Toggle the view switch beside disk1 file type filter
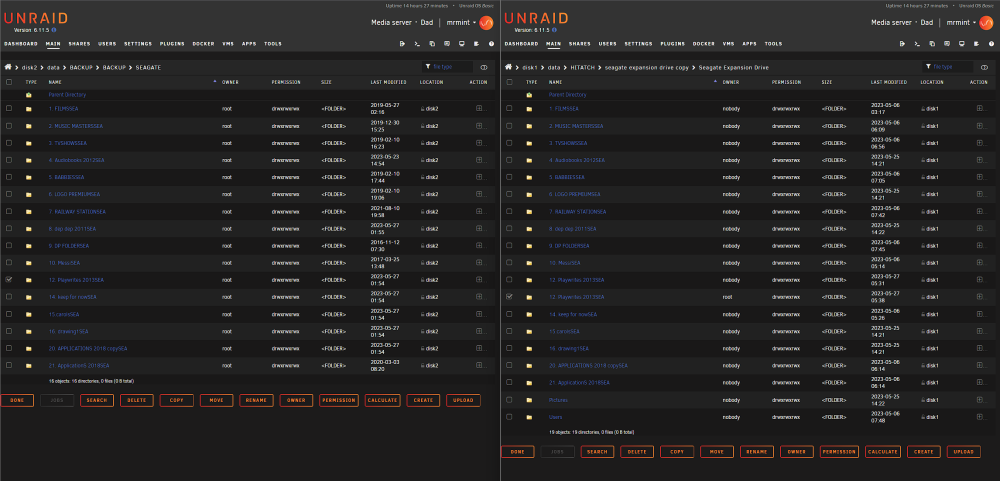Viewport: 1000px width, 481px height. tap(984, 67)
